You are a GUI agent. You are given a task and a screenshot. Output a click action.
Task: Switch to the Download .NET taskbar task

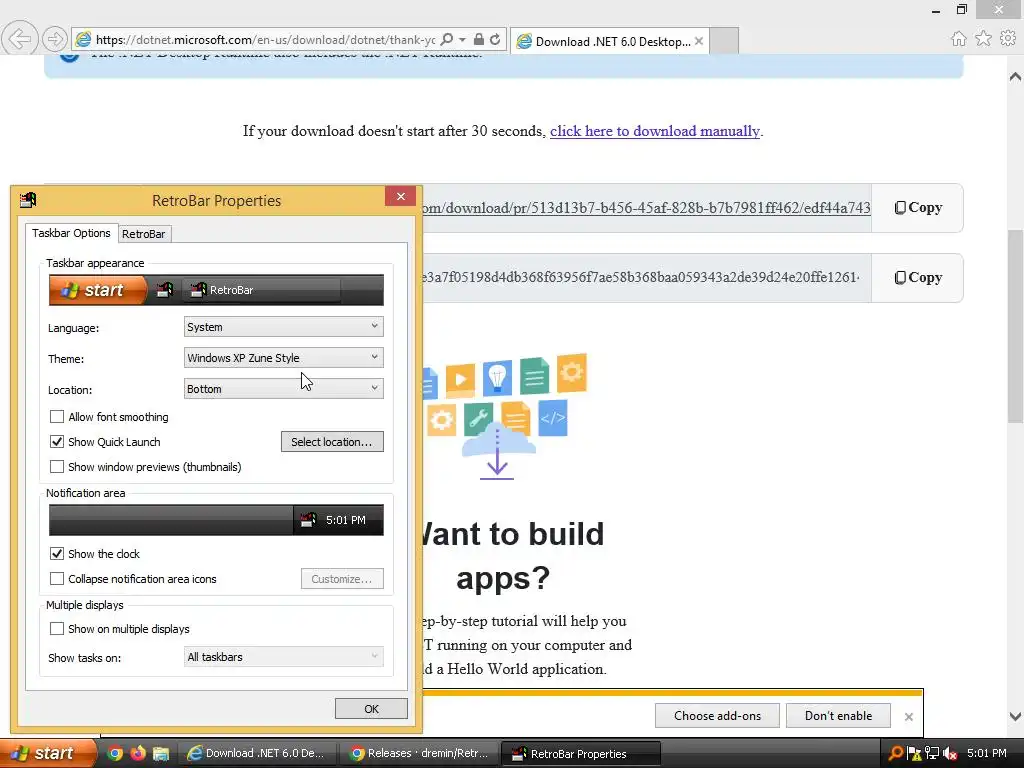click(x=259, y=753)
